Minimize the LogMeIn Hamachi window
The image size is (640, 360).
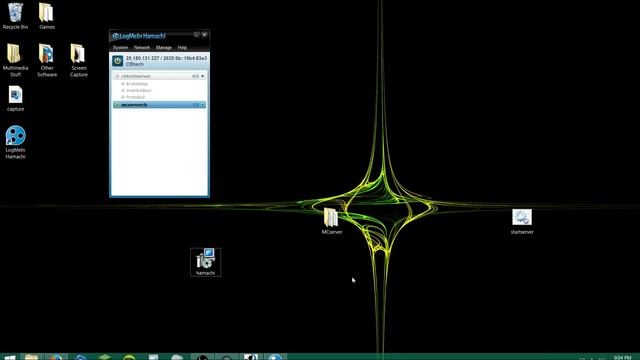pyautogui.click(x=196, y=35)
